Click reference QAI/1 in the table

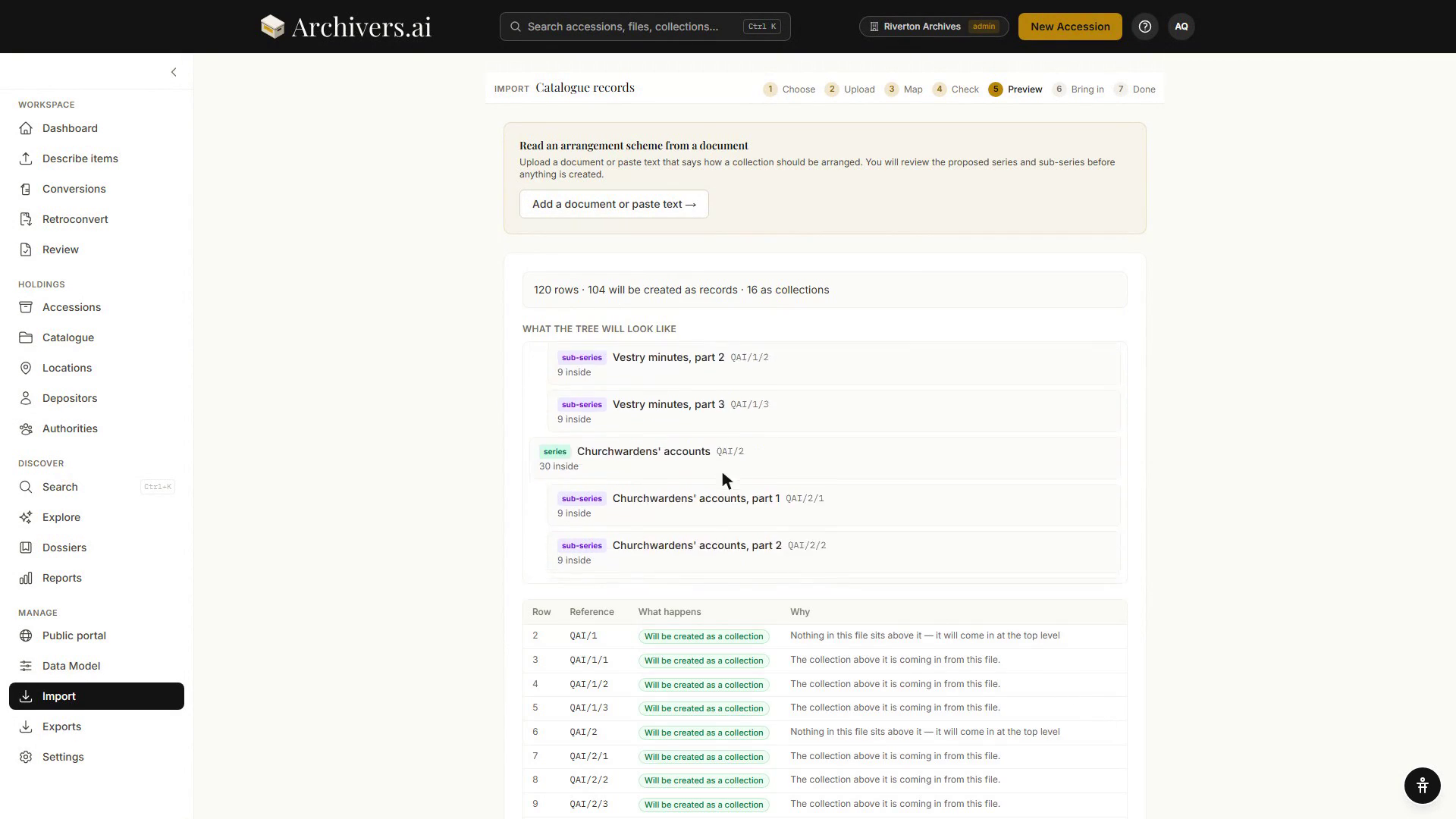[x=583, y=636]
